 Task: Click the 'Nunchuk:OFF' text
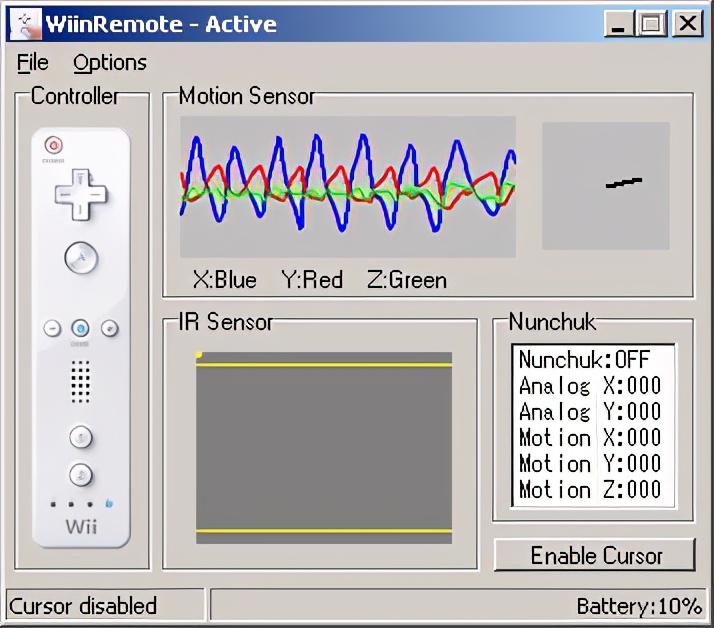click(585, 360)
